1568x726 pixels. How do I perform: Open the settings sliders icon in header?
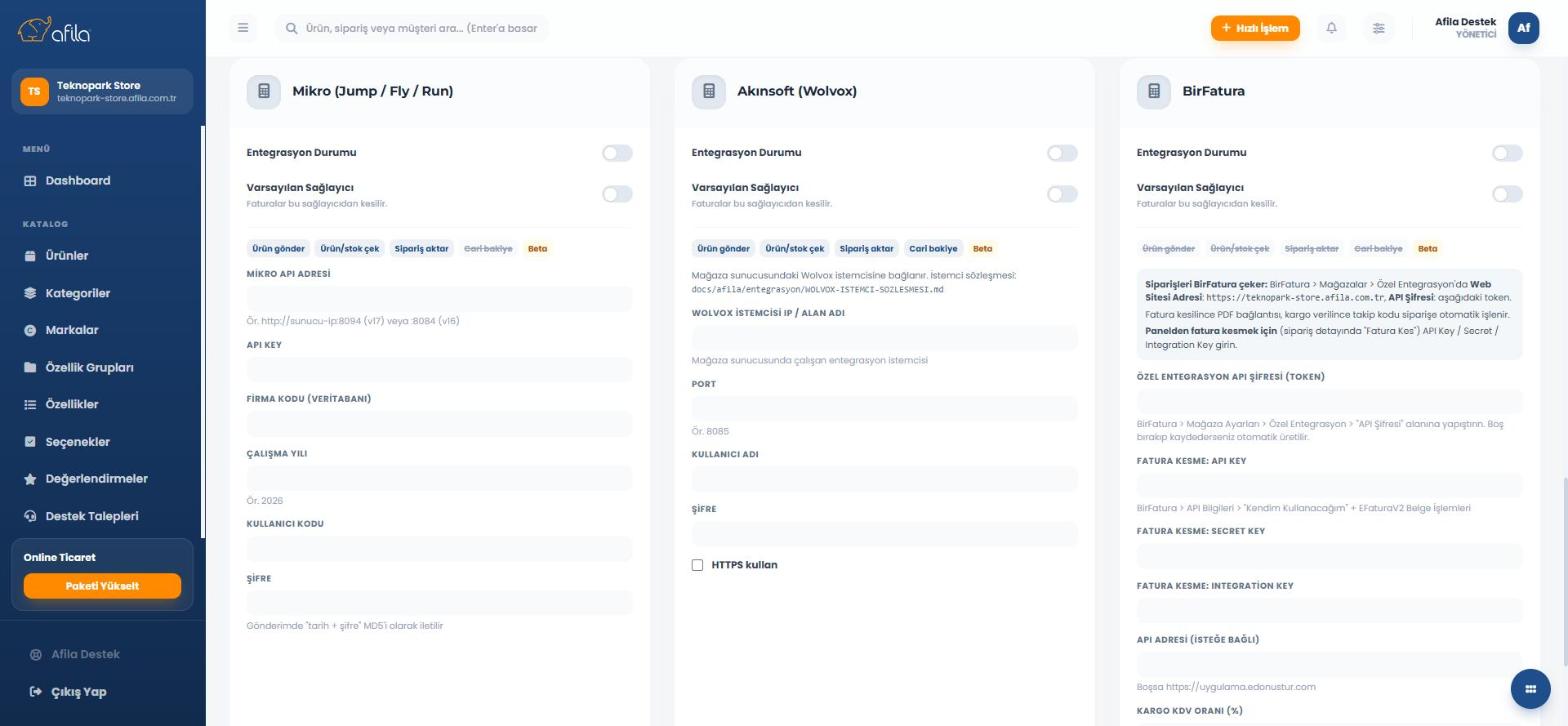pos(1378,28)
